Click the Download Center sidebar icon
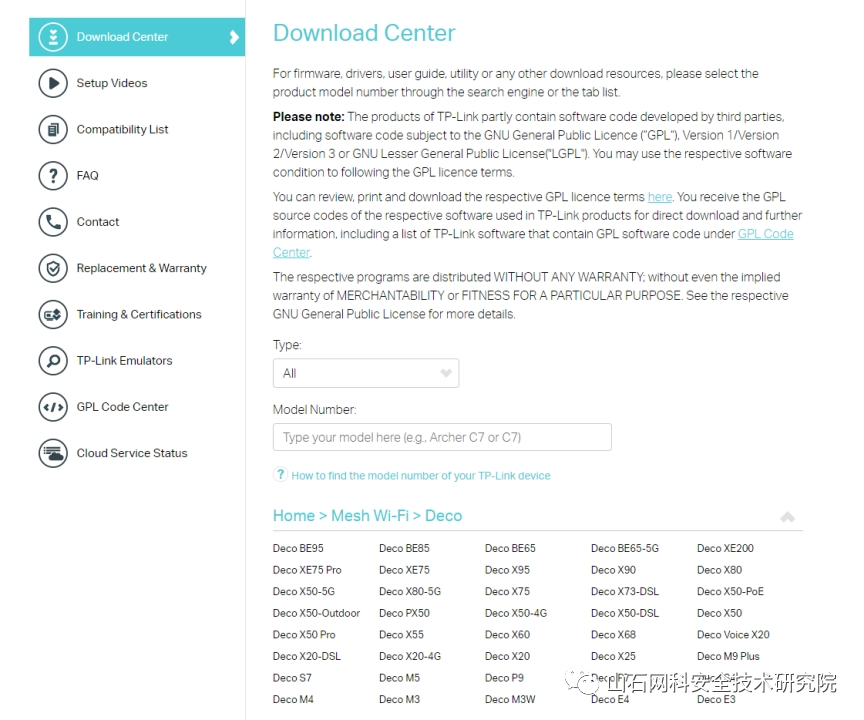This screenshot has height=720, width=864. [53, 37]
